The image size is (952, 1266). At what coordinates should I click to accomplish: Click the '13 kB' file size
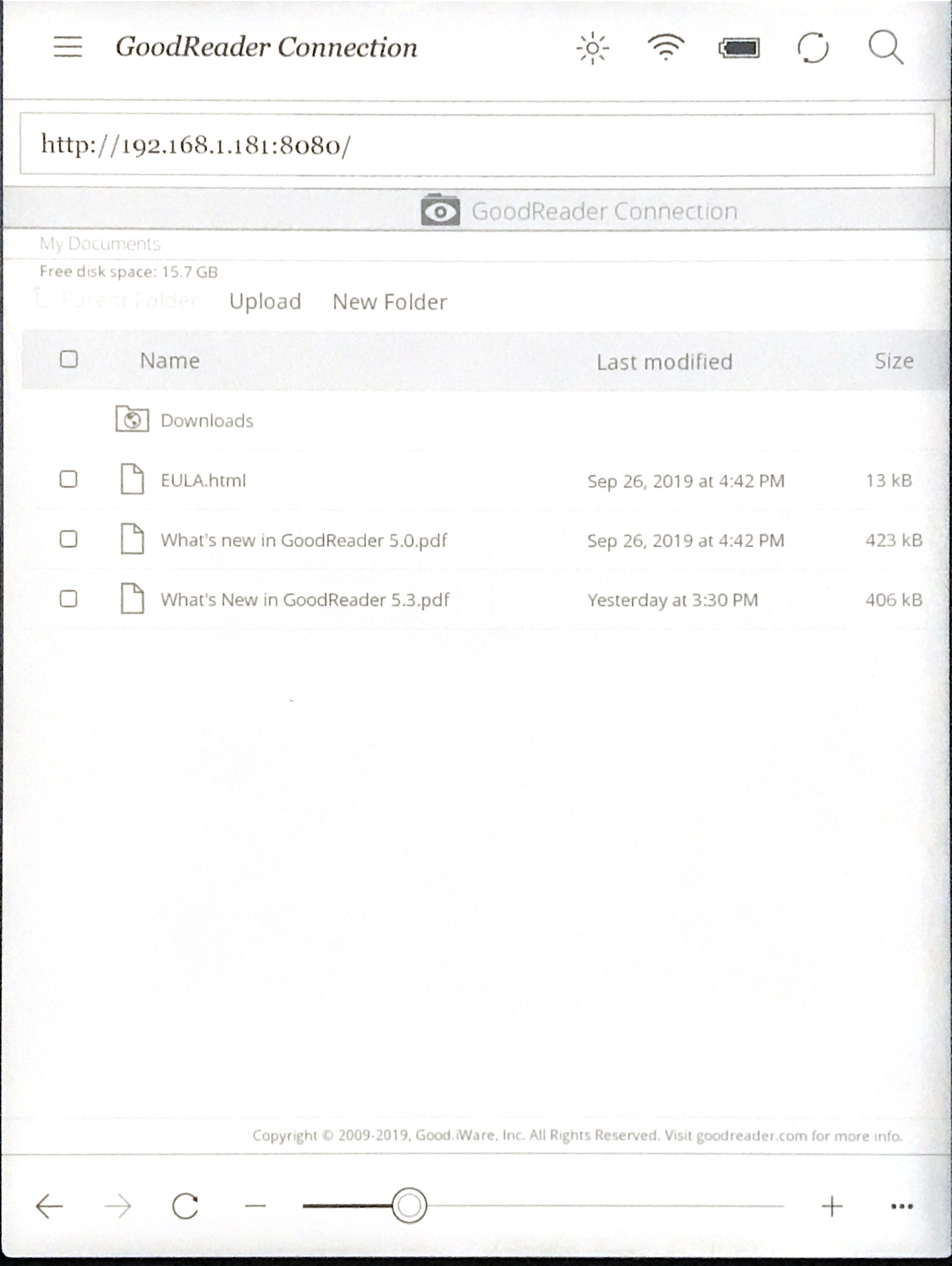coord(889,481)
